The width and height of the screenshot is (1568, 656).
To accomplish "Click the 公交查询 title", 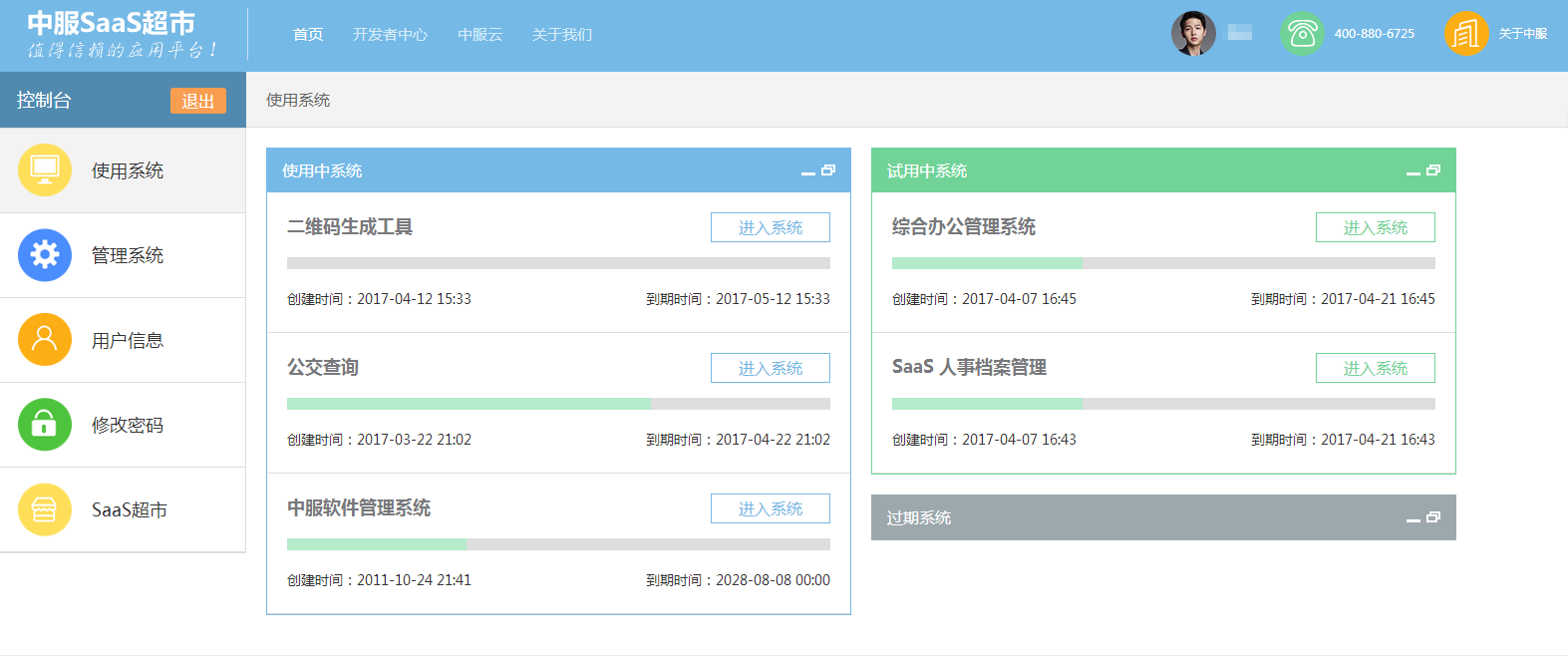I will [323, 367].
